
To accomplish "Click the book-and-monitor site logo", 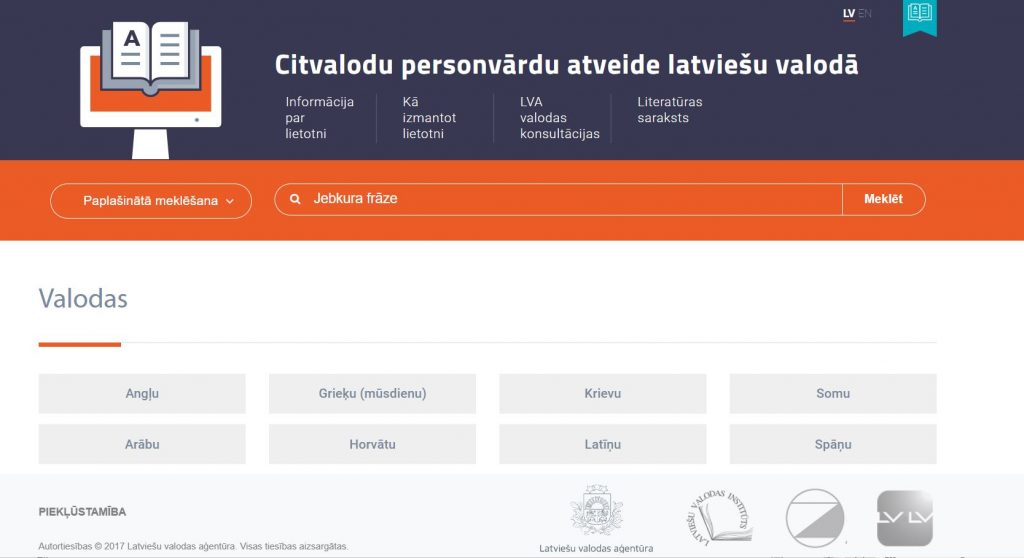I will (x=150, y=88).
